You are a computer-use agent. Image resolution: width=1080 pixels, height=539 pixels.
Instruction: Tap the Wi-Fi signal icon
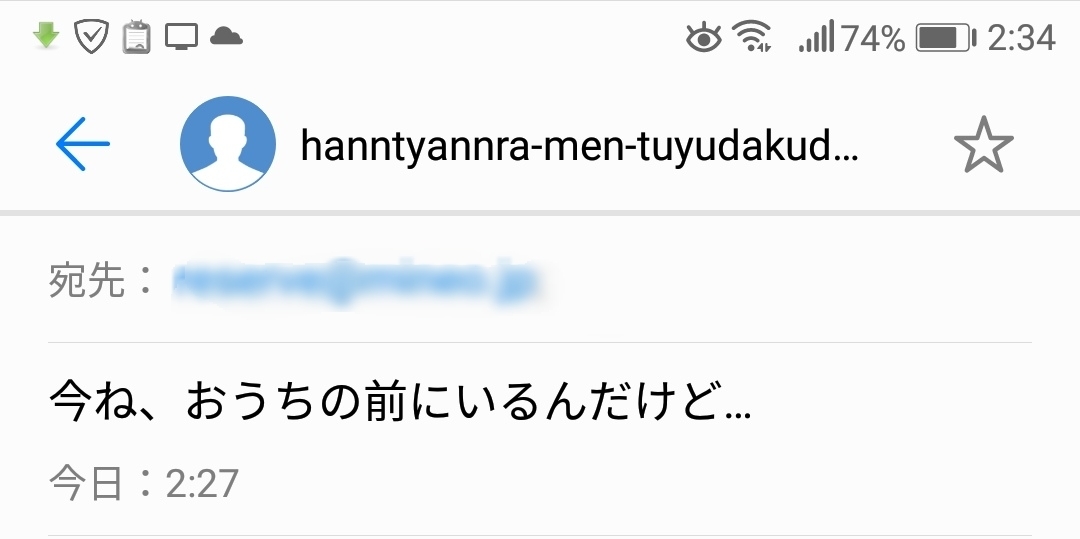[x=752, y=36]
